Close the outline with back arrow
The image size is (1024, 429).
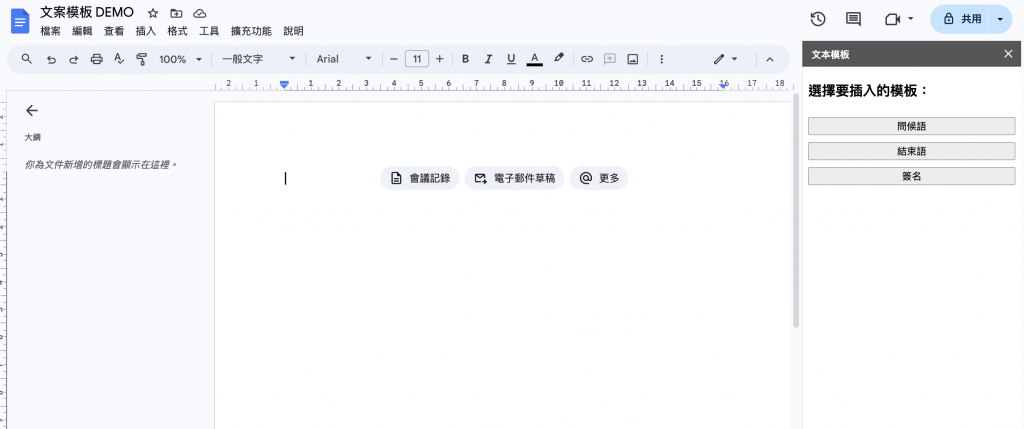click(31, 110)
